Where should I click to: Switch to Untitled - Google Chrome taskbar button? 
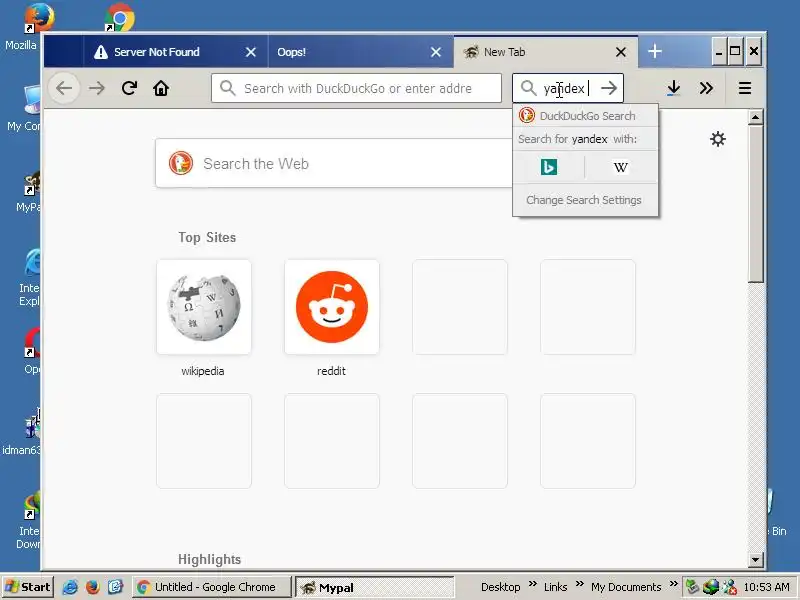(x=212, y=587)
